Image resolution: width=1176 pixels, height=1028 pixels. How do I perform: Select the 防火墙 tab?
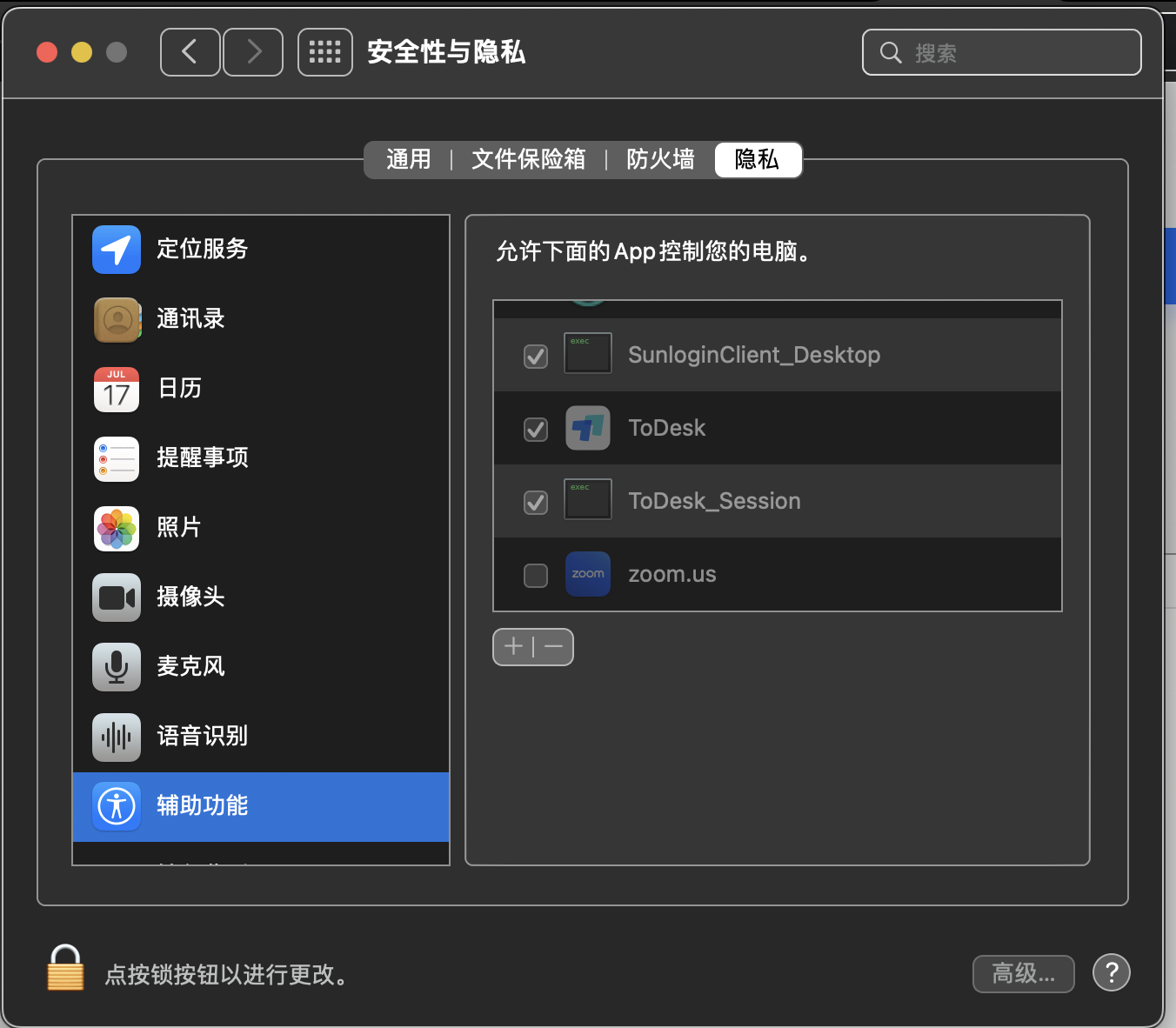(660, 160)
